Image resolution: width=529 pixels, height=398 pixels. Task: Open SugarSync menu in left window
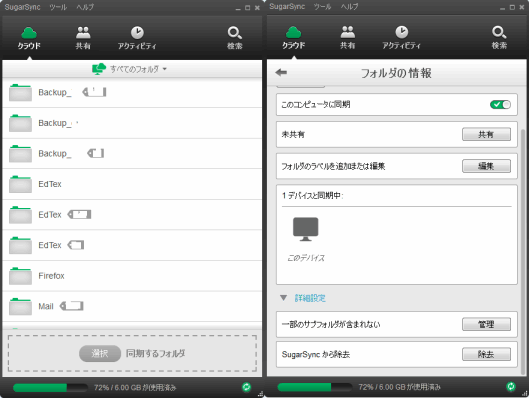pos(22,7)
